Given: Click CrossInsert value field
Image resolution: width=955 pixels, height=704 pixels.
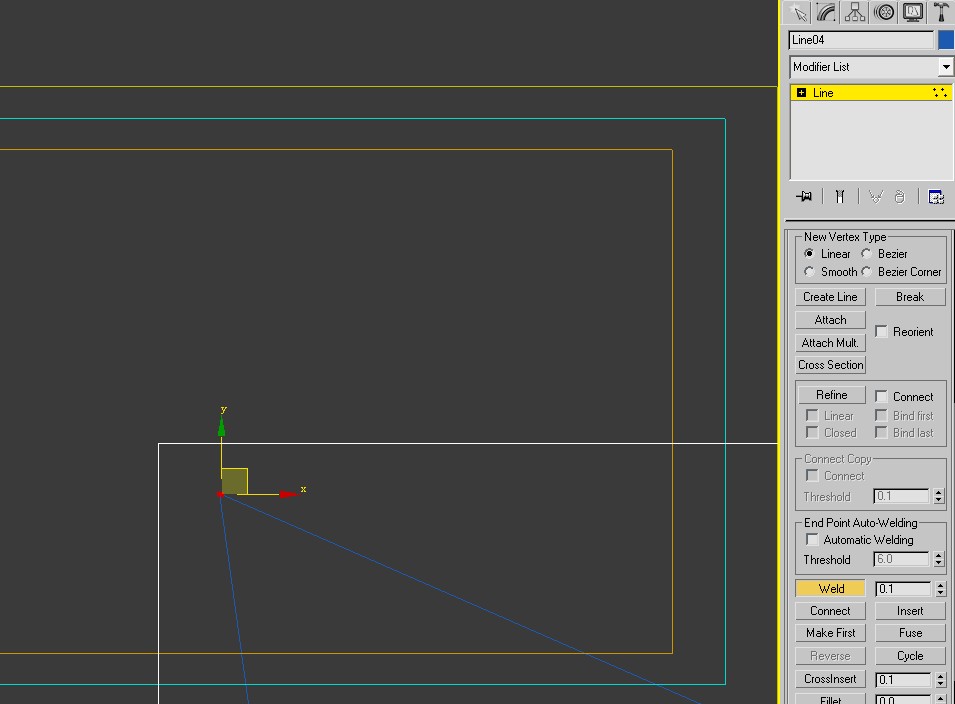Looking at the screenshot, I should [x=903, y=680].
